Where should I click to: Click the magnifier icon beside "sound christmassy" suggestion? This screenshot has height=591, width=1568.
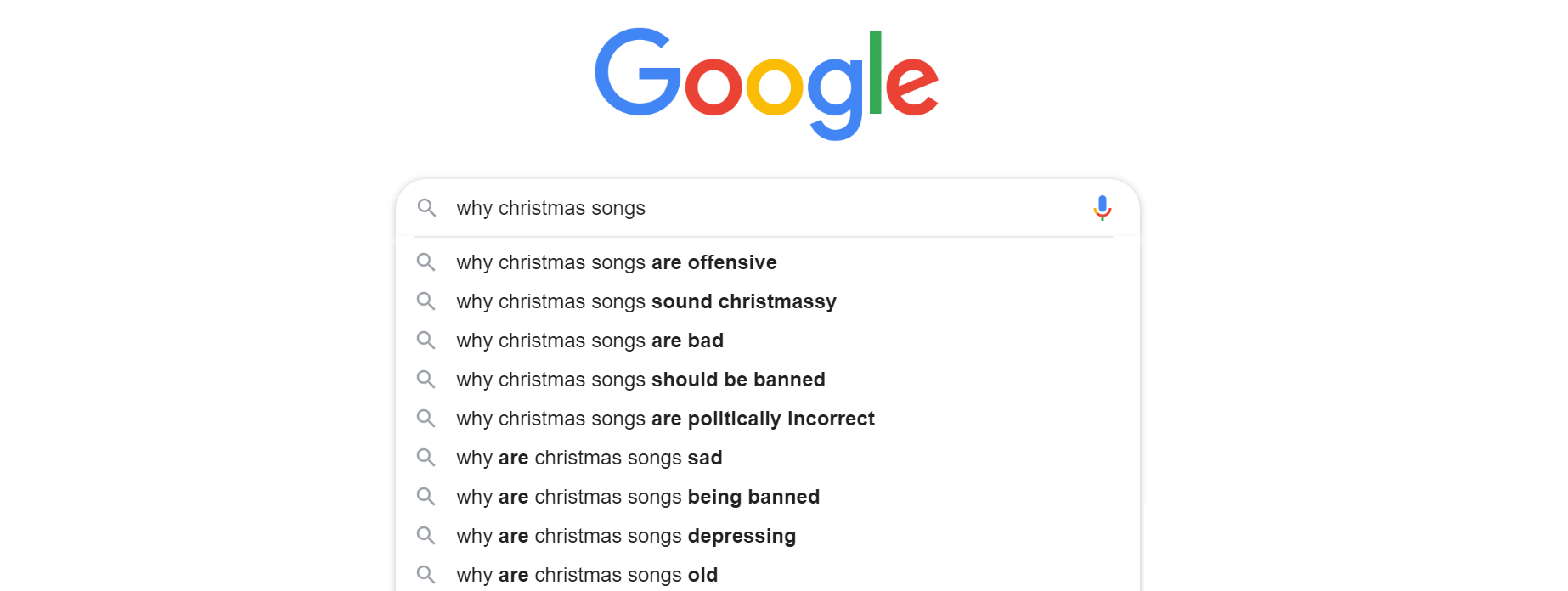(x=426, y=301)
